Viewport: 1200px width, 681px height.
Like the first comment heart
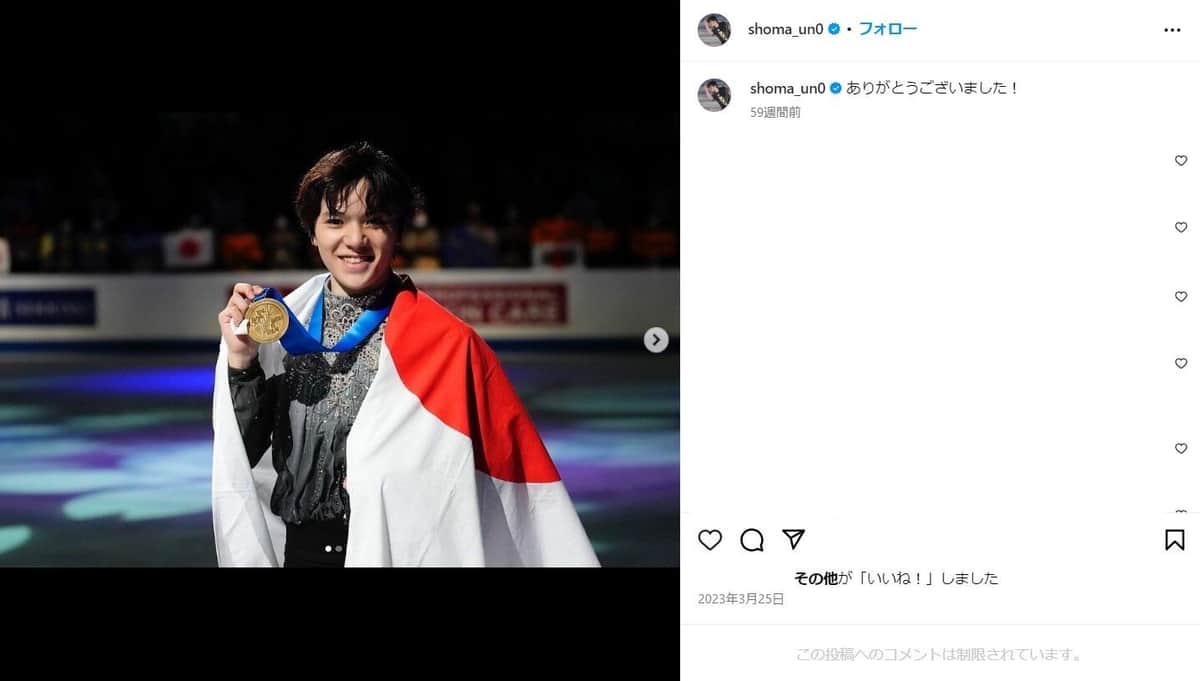pos(1181,160)
